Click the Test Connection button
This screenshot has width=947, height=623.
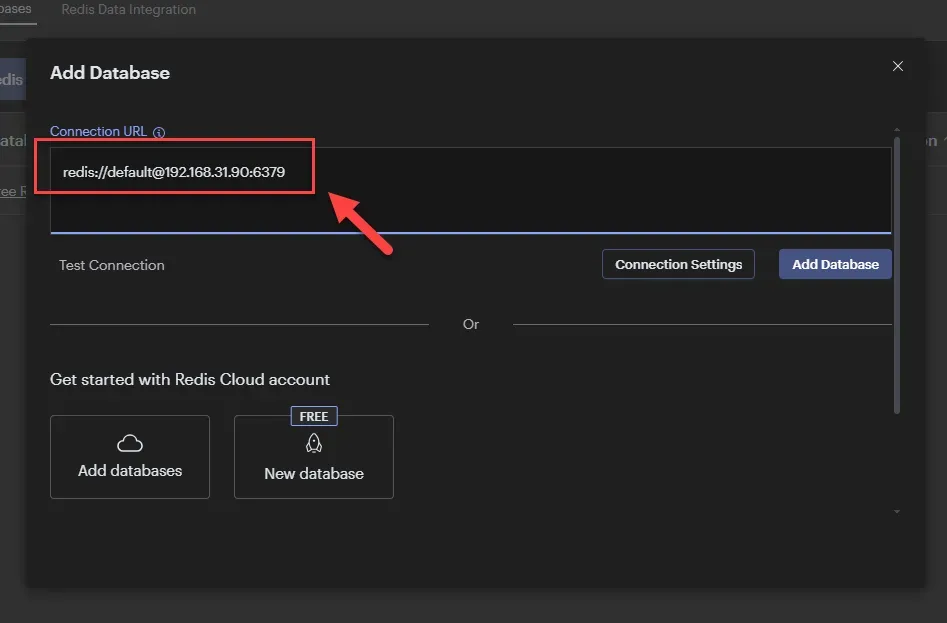[x=112, y=265]
